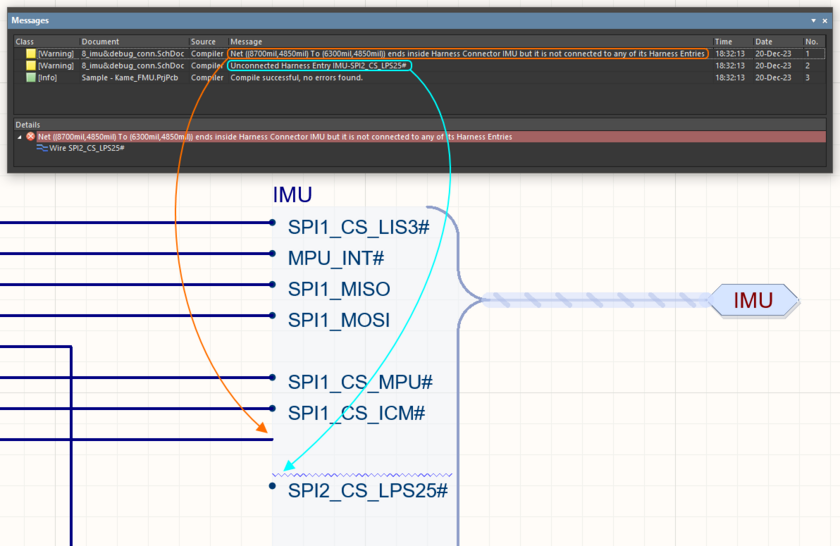Select the SPI1_CS_LIS3# harness entry
840x546 pixels.
(x=358, y=227)
